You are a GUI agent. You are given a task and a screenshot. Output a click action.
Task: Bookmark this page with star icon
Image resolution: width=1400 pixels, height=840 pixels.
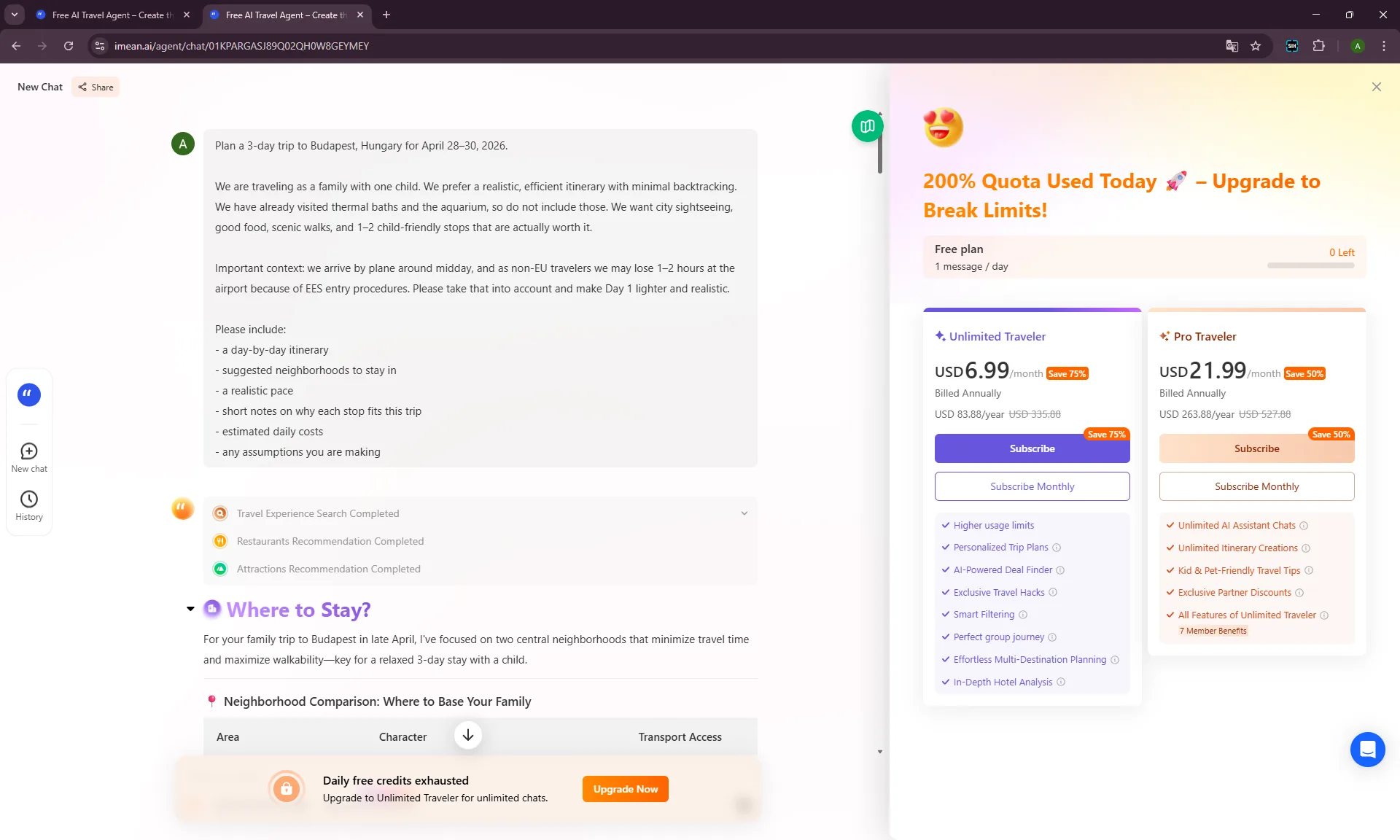pos(1256,46)
